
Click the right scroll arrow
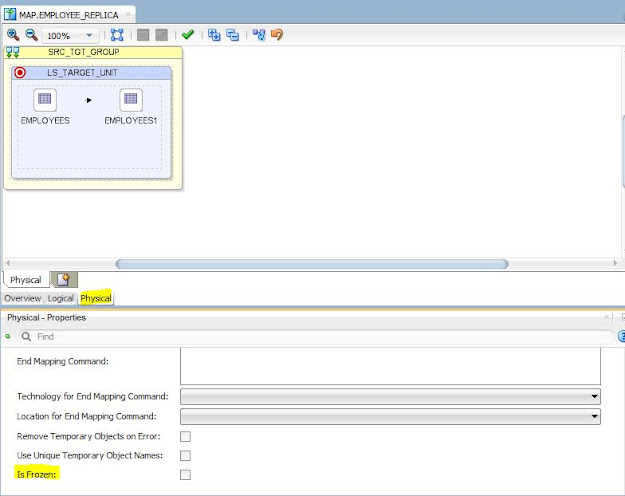(615, 263)
